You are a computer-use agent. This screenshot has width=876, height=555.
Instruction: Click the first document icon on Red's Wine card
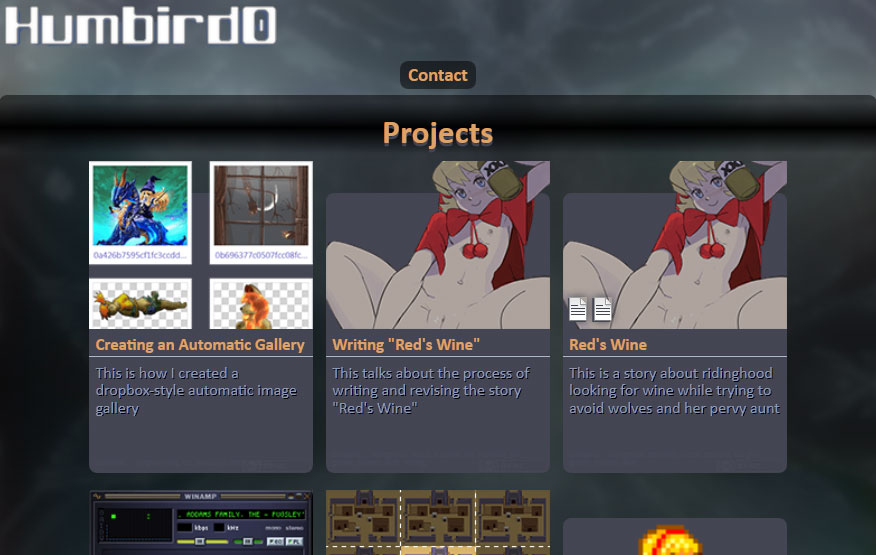[x=578, y=309]
